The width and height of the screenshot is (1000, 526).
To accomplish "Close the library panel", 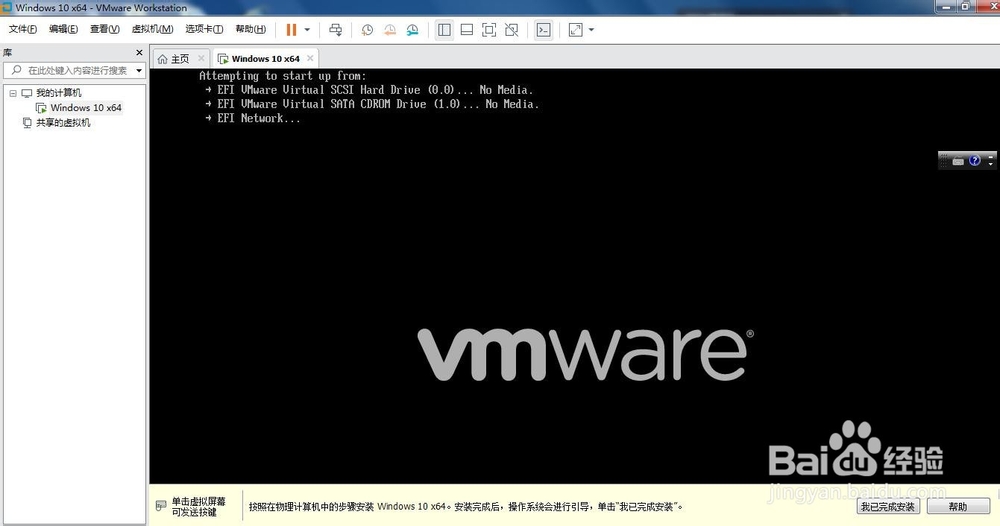I will click(139, 52).
